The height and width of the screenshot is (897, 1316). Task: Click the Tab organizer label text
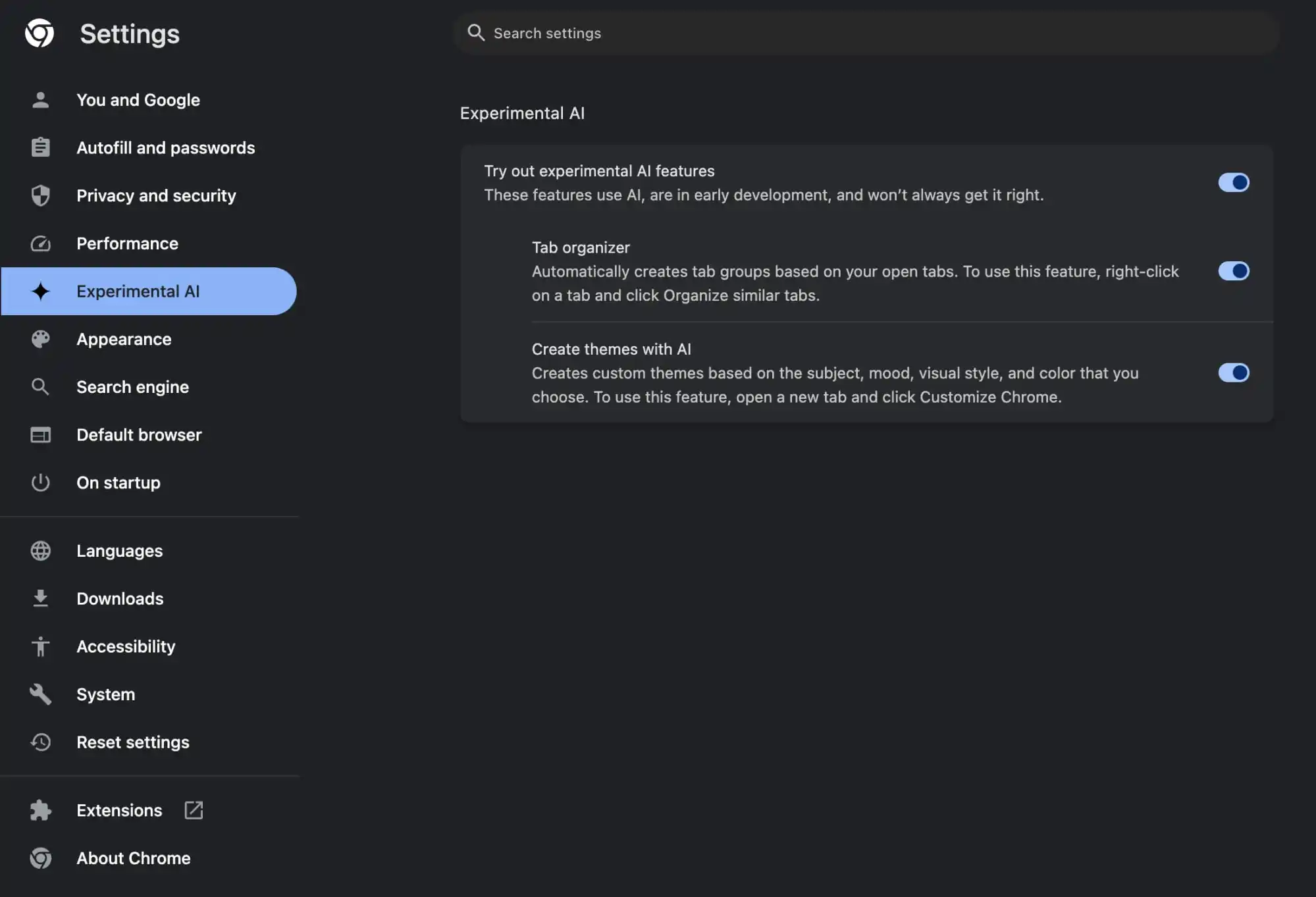point(581,247)
